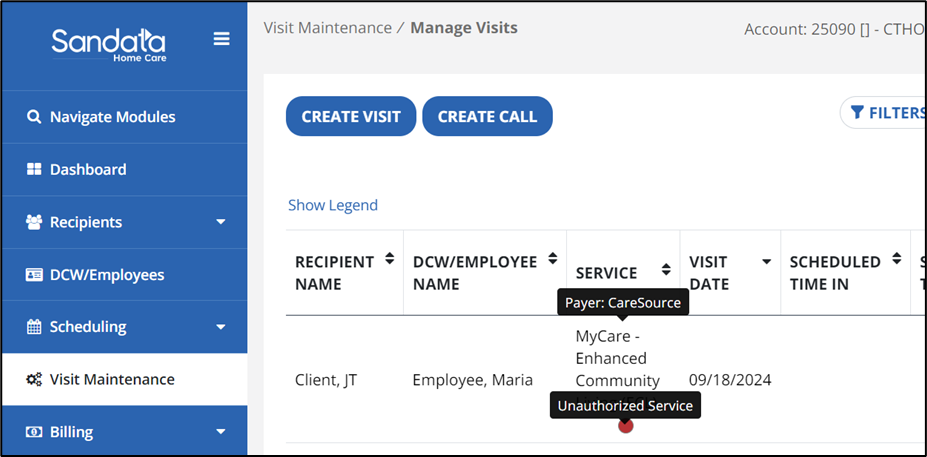
Task: Click the Billing money icon
Action: [x=34, y=432]
